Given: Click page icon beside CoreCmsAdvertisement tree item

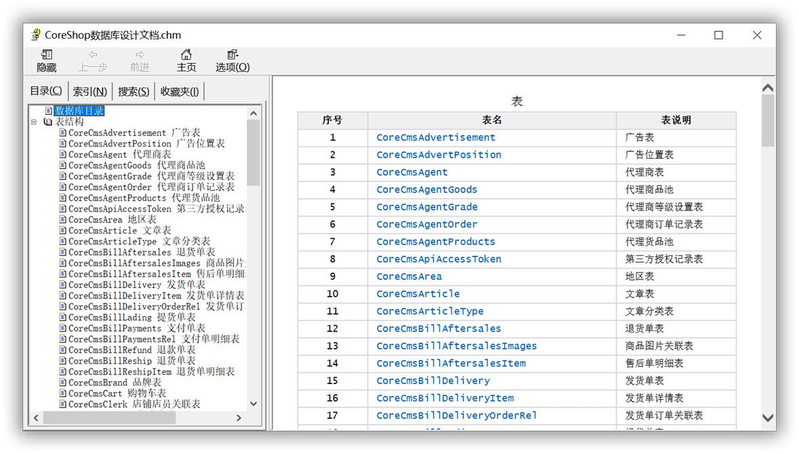Looking at the screenshot, I should (x=62, y=132).
